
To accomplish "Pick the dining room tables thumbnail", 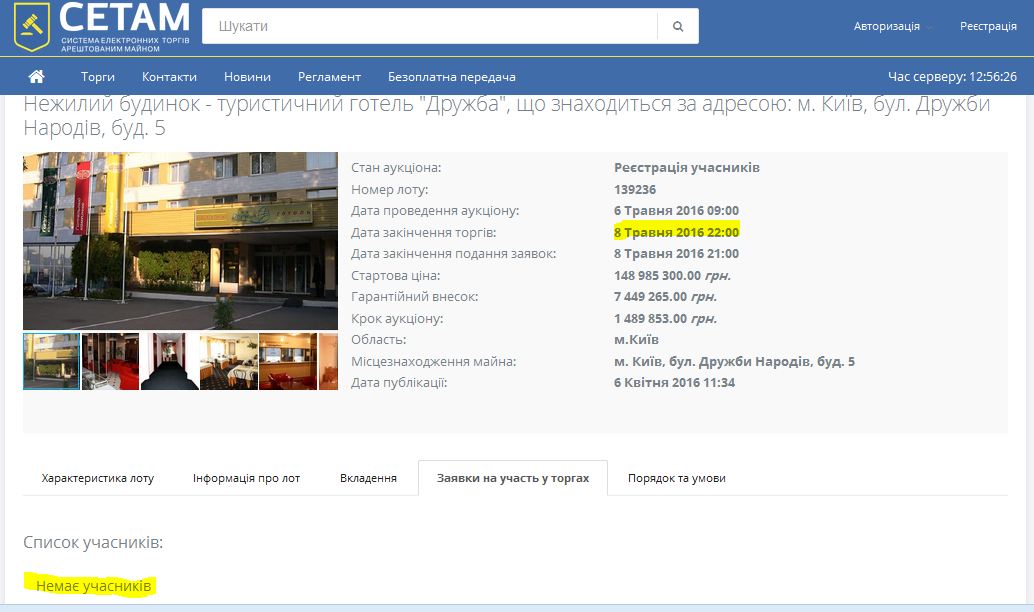I will [228, 361].
